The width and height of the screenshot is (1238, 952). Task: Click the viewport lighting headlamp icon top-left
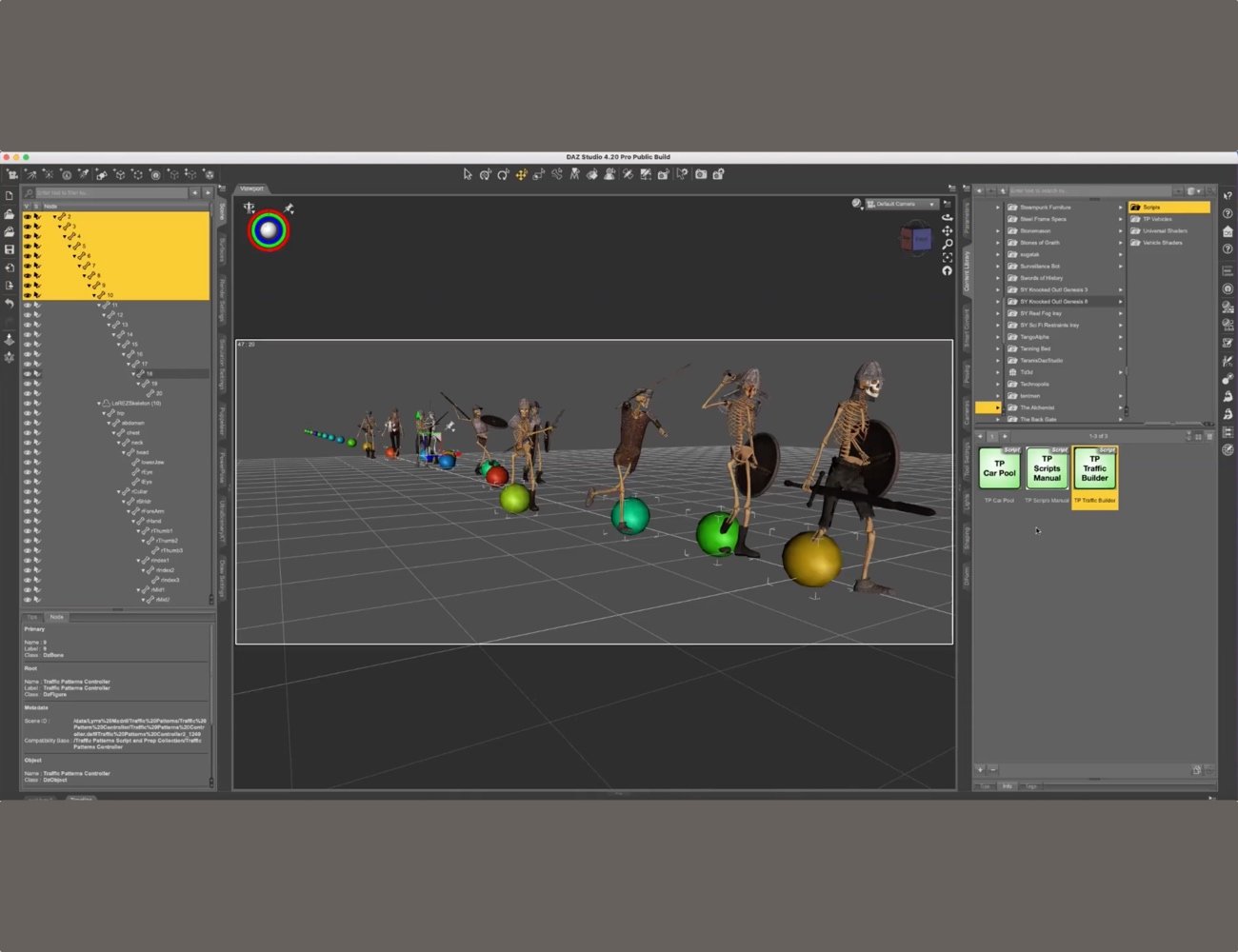tap(249, 208)
